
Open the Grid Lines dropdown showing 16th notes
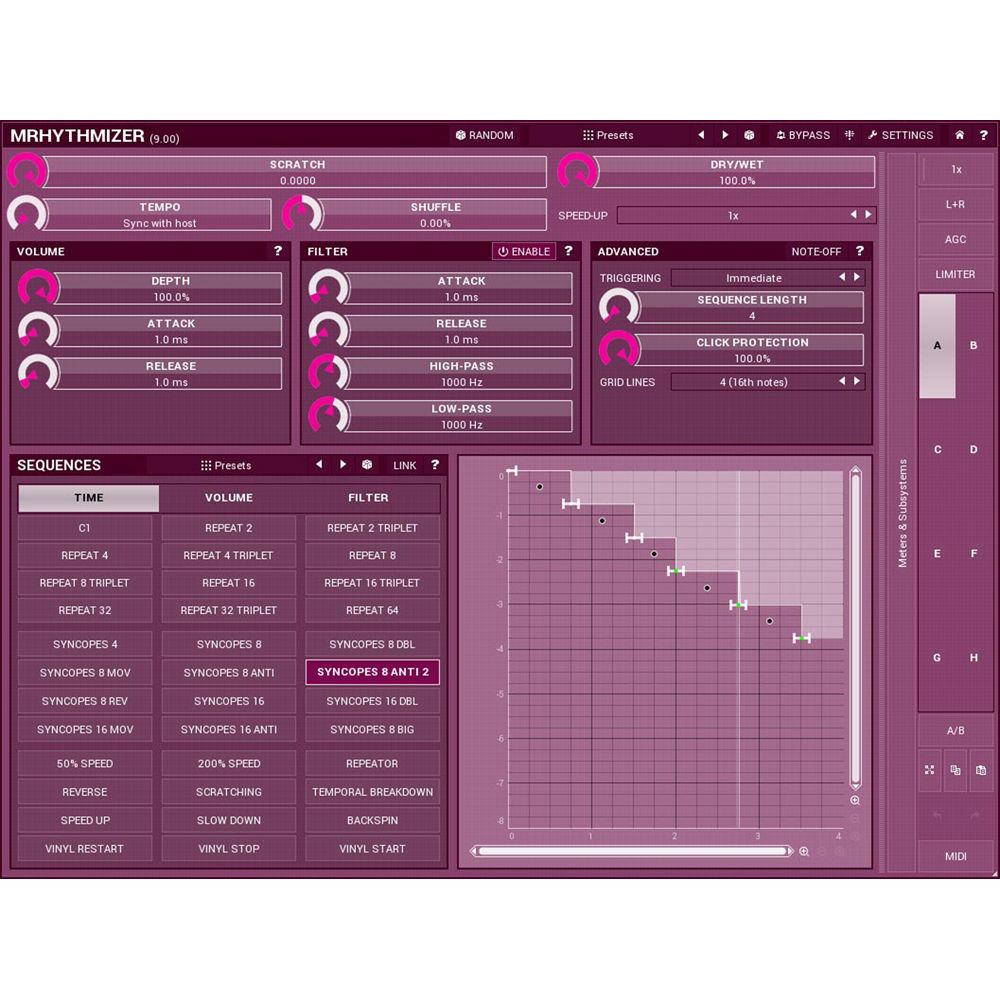click(x=754, y=382)
